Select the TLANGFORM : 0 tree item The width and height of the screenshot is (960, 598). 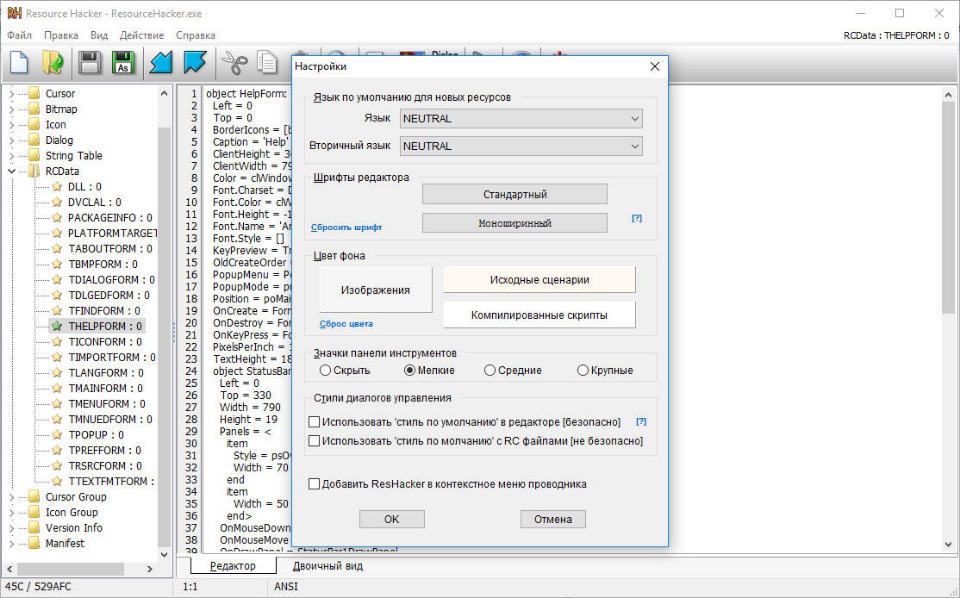point(106,373)
